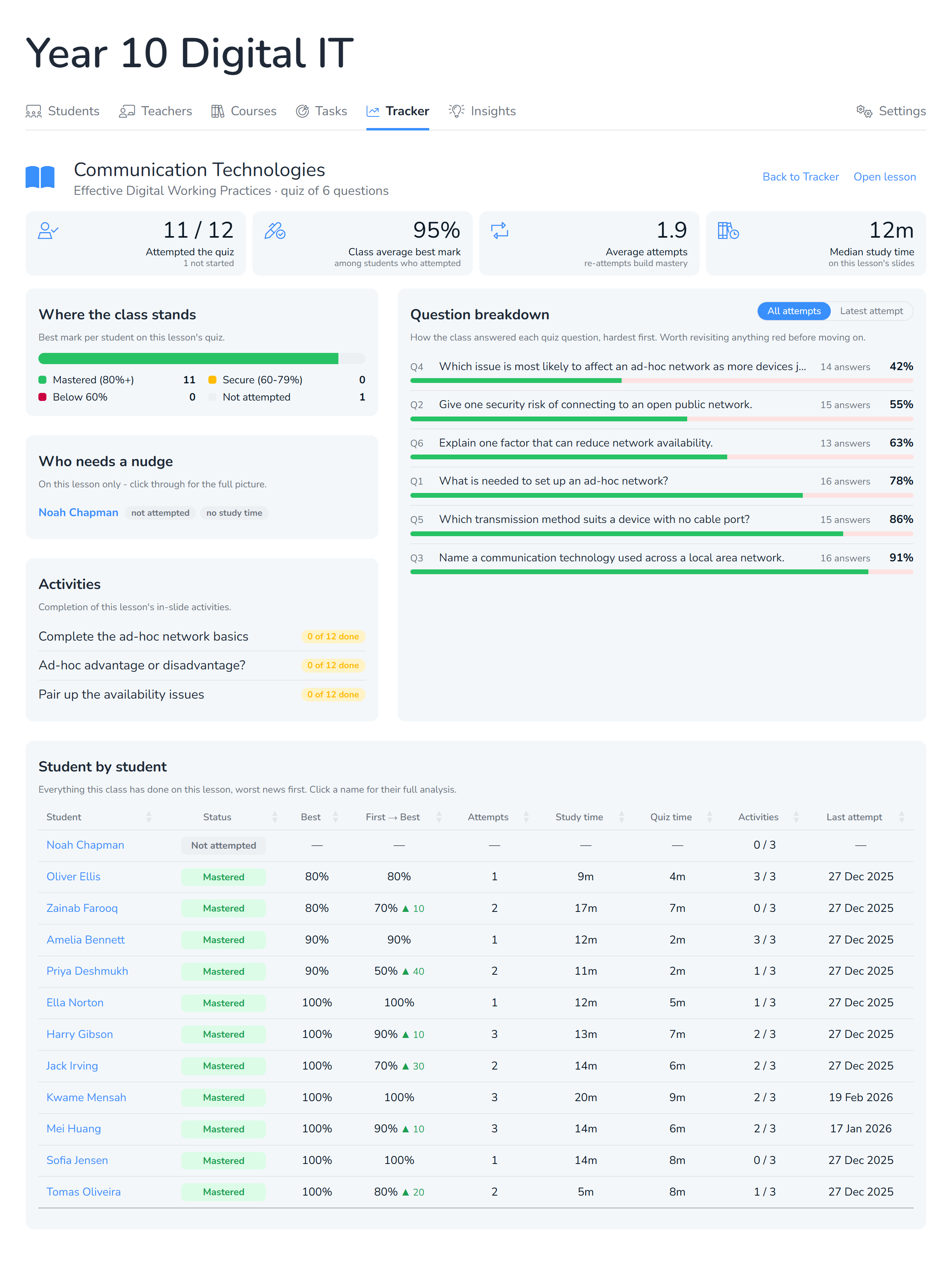Click the Insights lightbulb icon

[x=457, y=111]
